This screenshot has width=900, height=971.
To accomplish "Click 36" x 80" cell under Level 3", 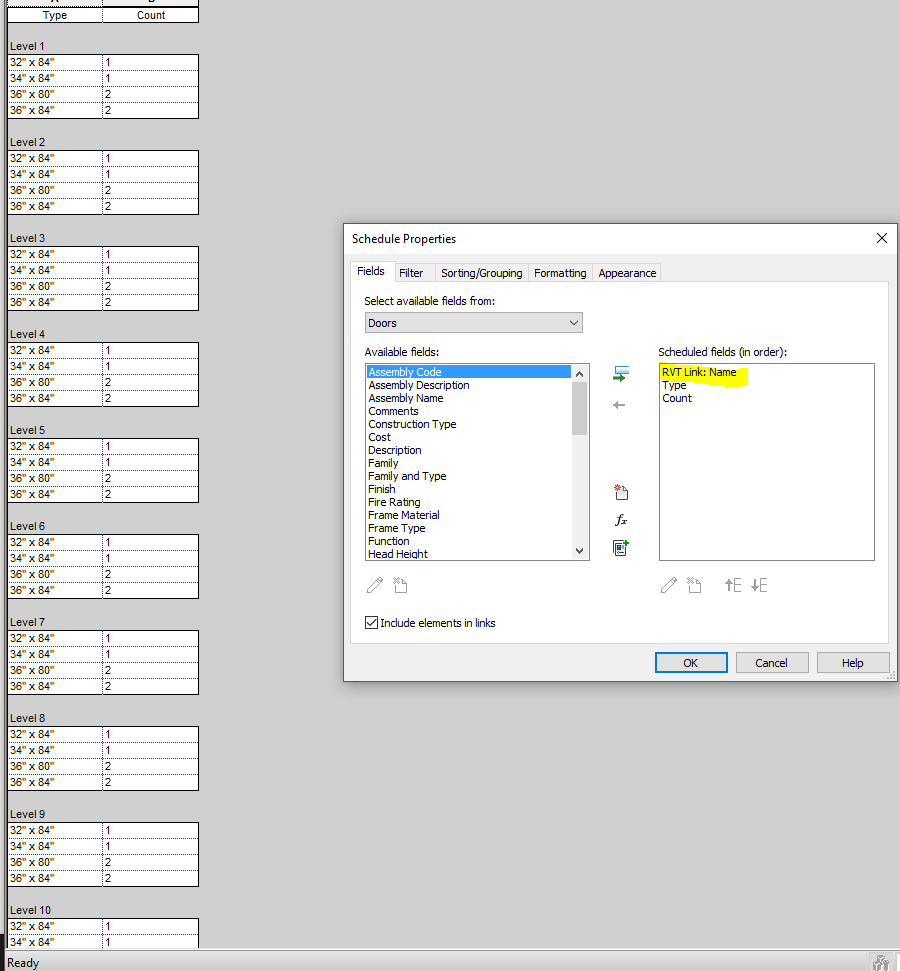I will coord(55,286).
